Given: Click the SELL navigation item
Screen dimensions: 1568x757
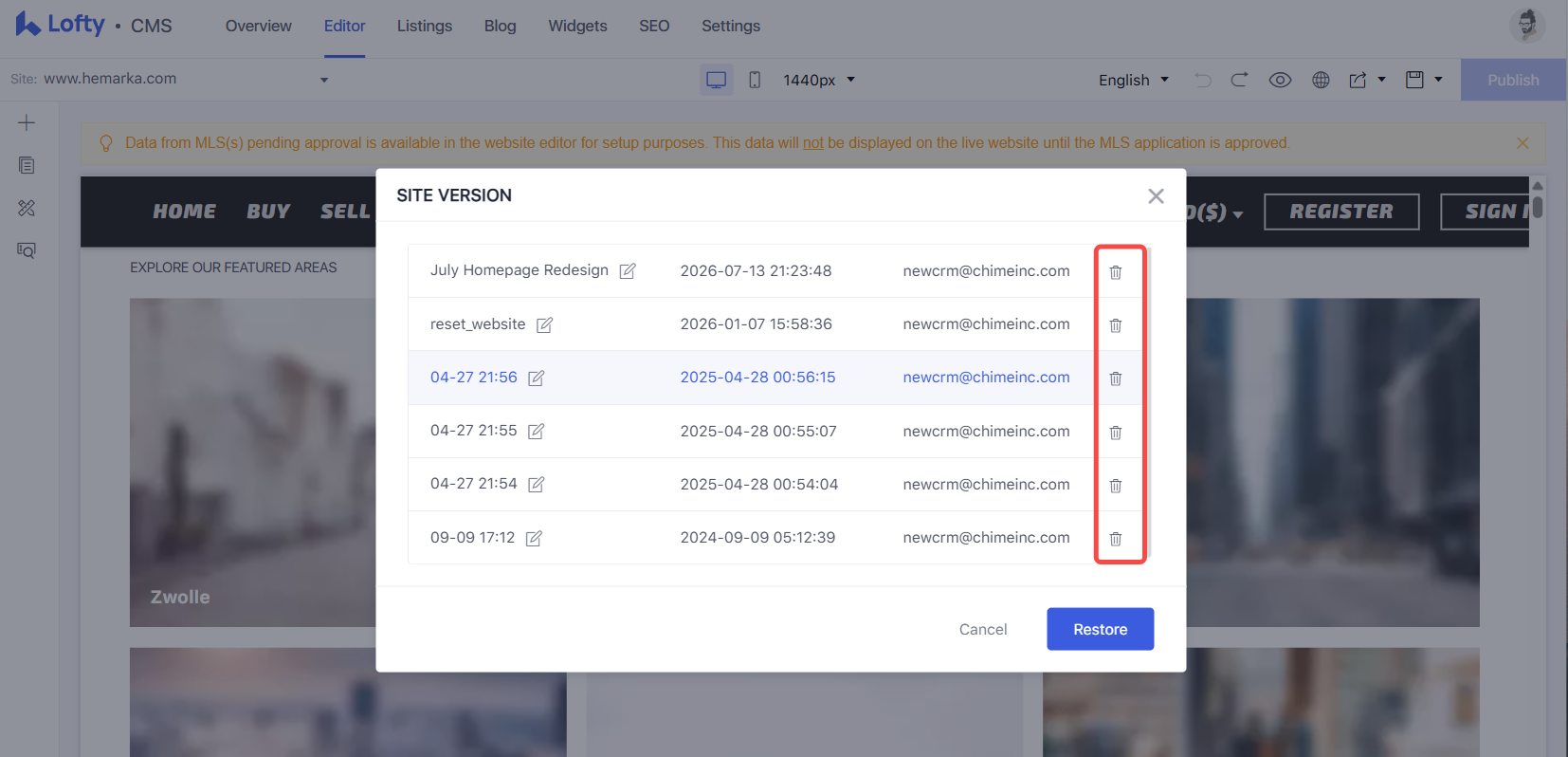Looking at the screenshot, I should (345, 212).
